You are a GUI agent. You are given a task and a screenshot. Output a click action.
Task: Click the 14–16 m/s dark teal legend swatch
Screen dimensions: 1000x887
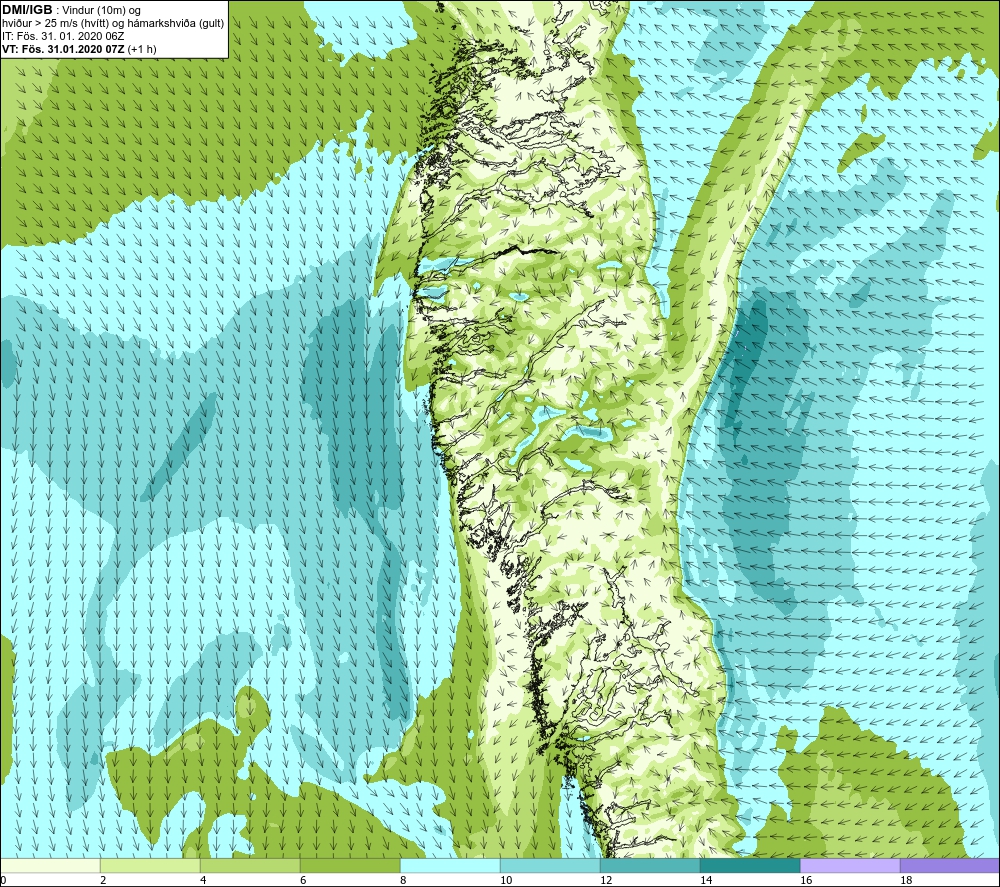coord(750,866)
